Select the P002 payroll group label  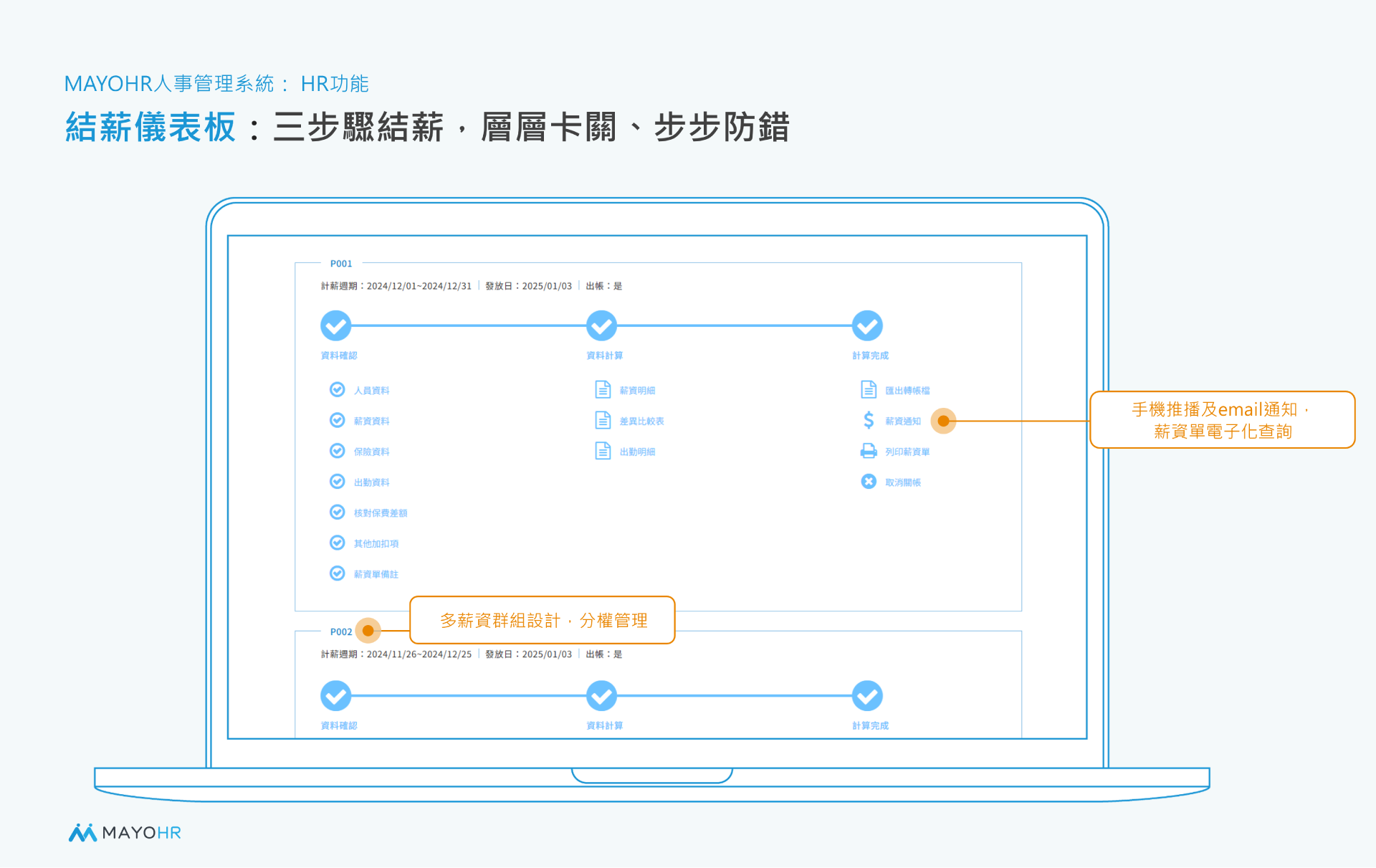tap(341, 631)
